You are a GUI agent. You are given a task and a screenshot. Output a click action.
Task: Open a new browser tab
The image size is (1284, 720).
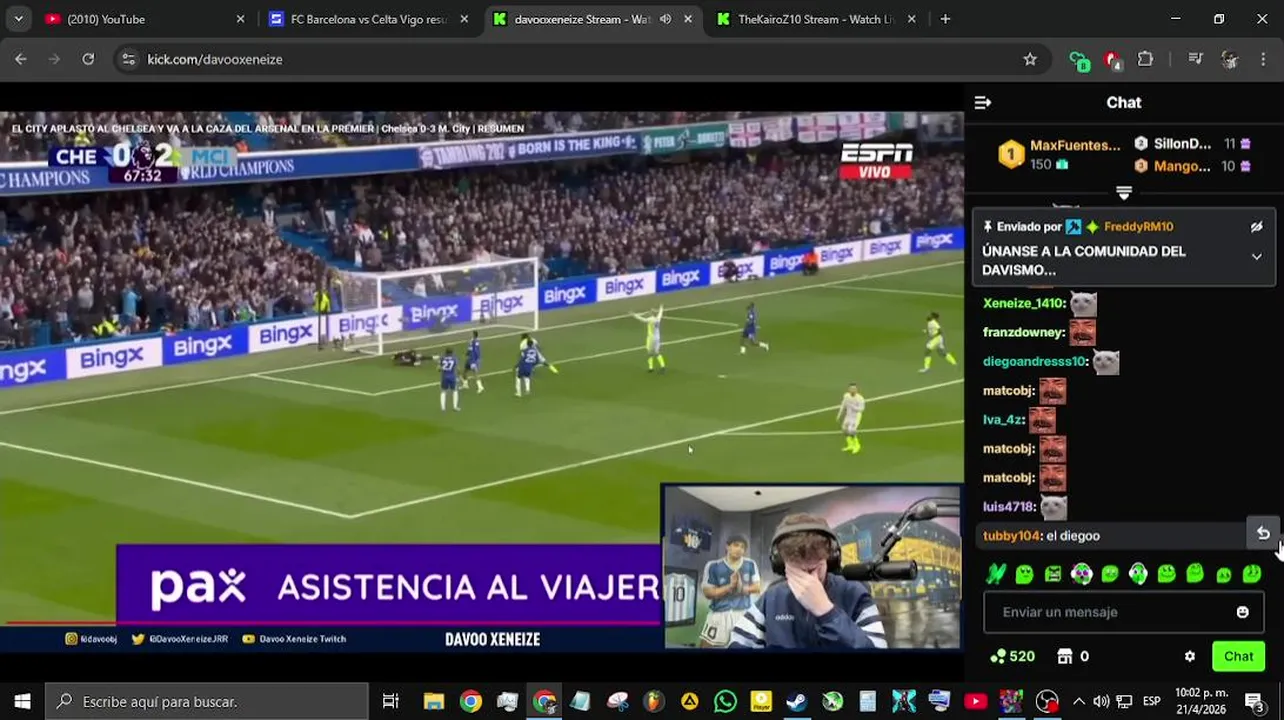click(x=945, y=19)
